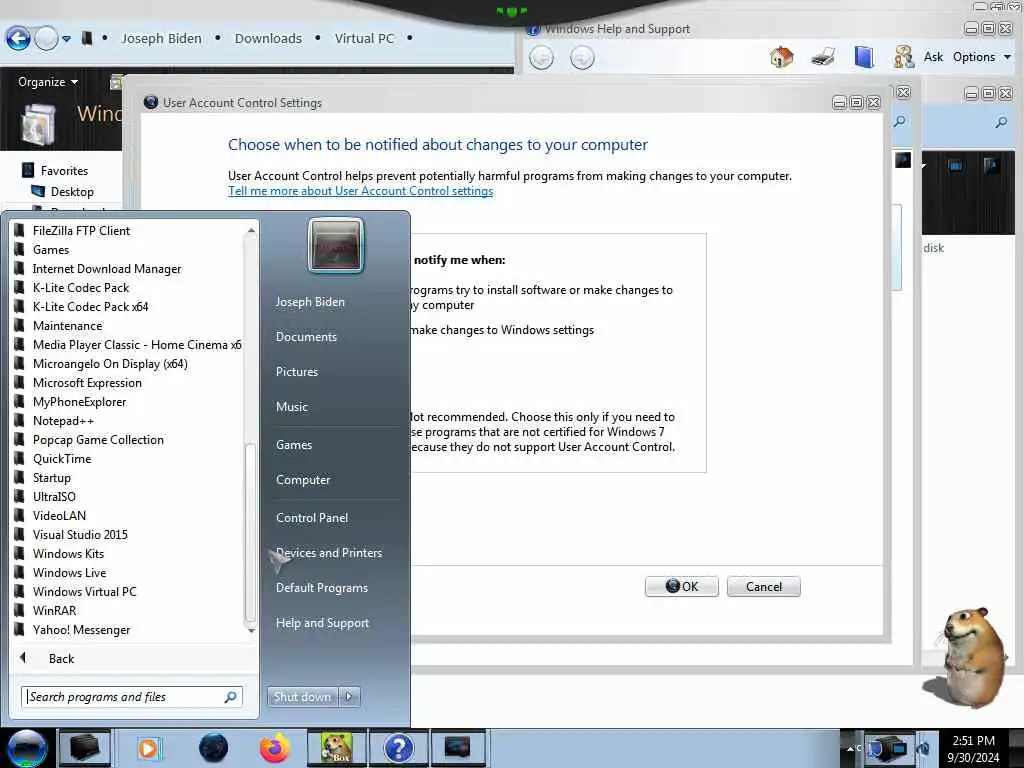The image size is (1024, 768).
Task: Open Default Programs from Start menu
Action: coord(322,588)
